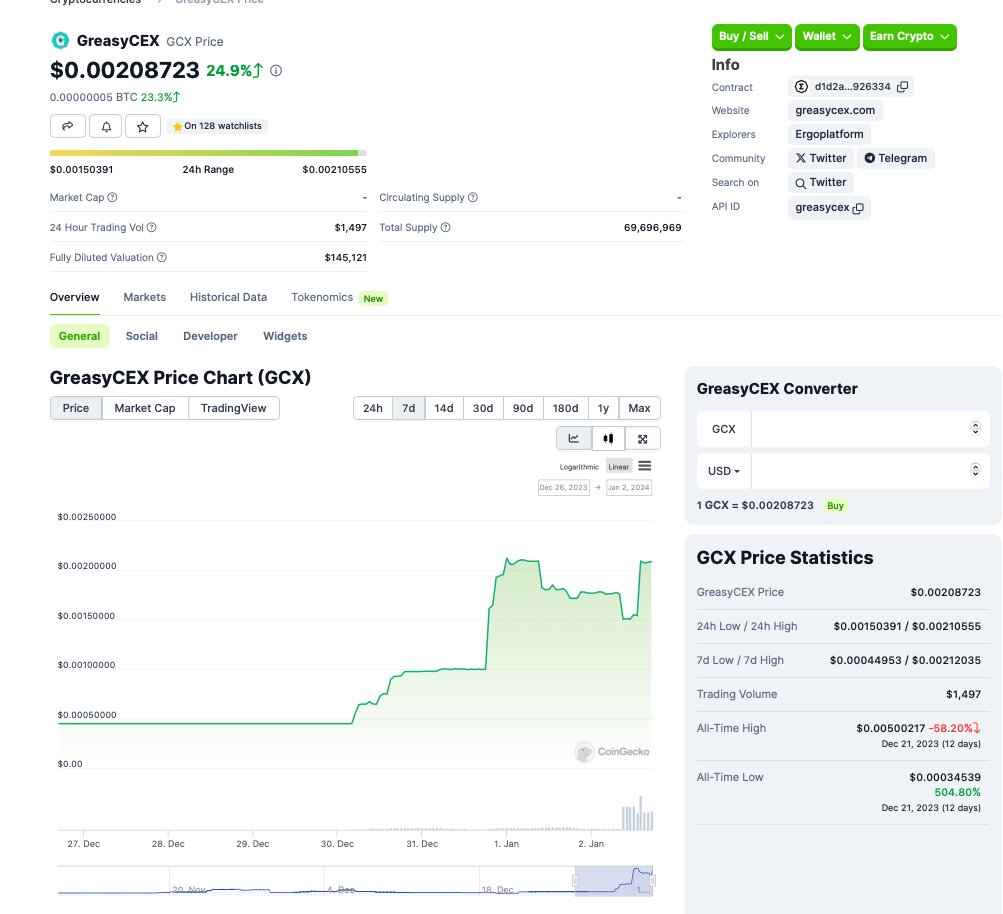Select the 90d chart range
The image size is (1003, 914).
point(523,408)
